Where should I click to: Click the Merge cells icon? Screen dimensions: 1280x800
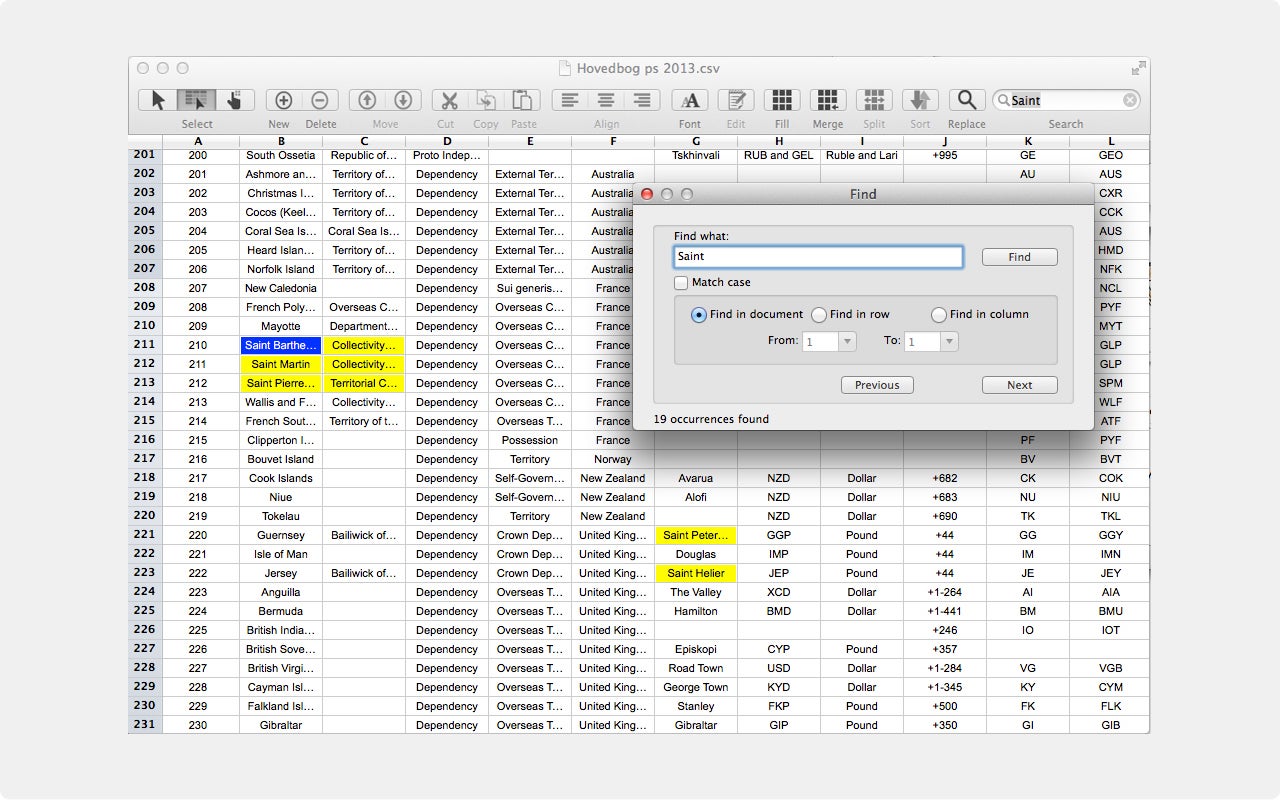(x=827, y=100)
